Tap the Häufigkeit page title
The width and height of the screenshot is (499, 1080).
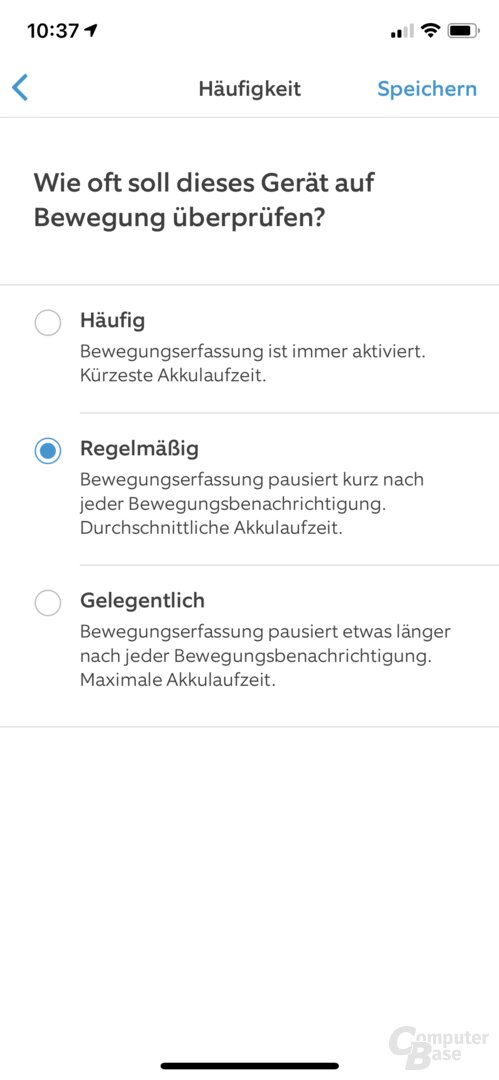[x=250, y=89]
